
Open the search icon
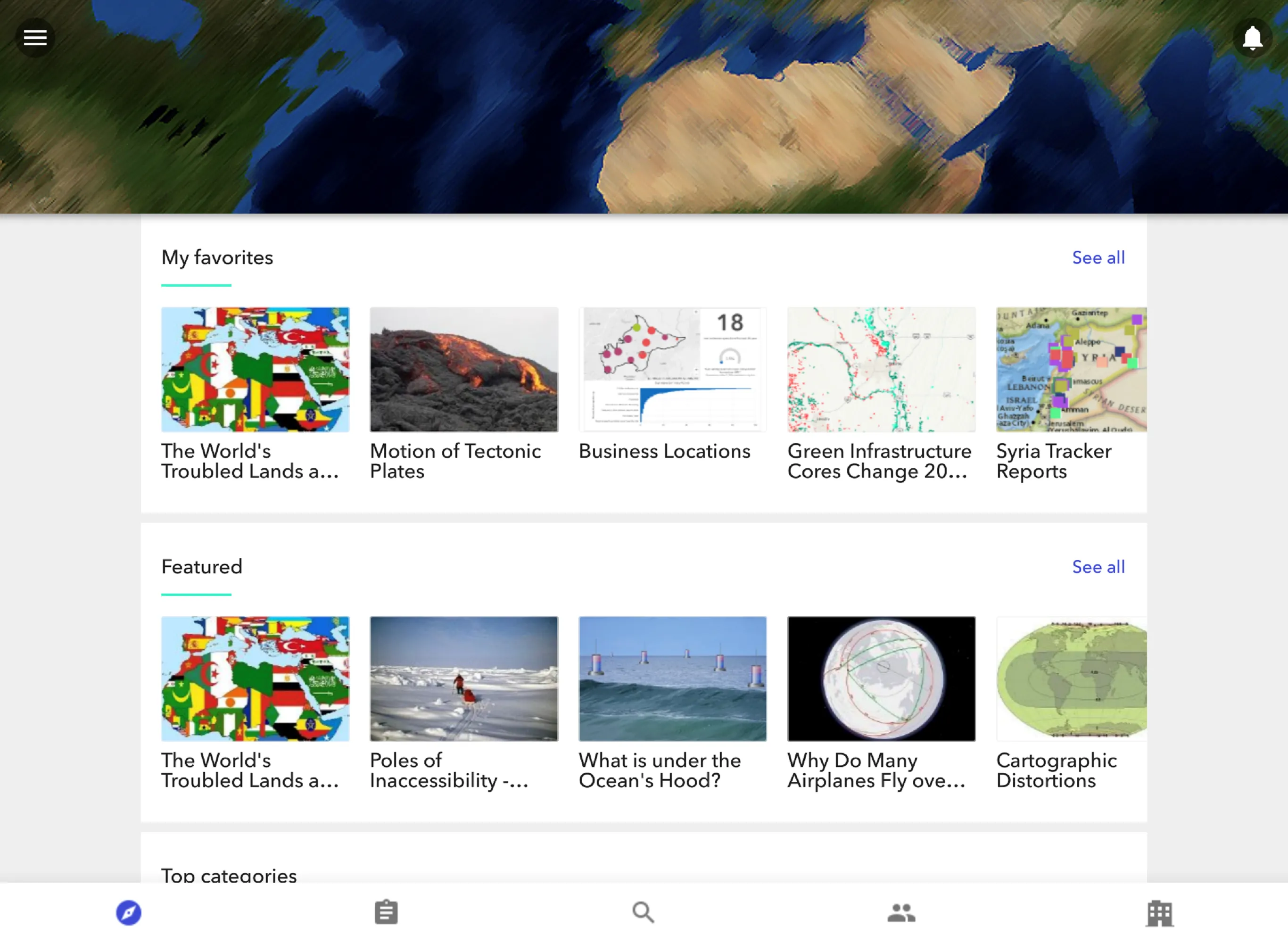(644, 912)
